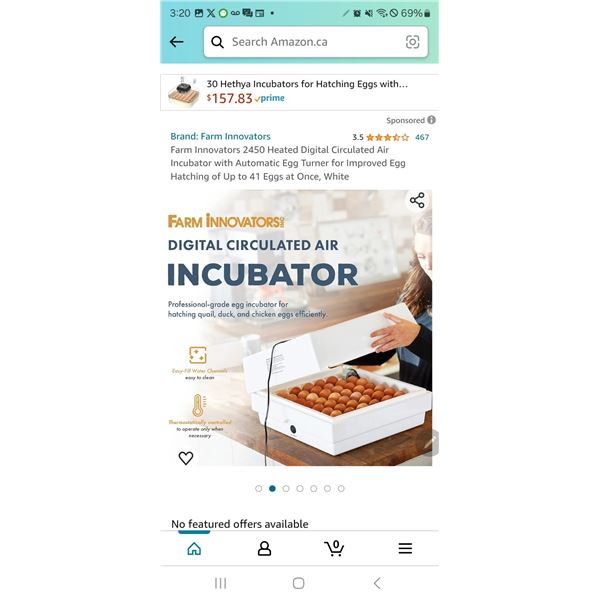
Task: Tap the Hethya incubator ad thumbnail
Action: point(184,92)
